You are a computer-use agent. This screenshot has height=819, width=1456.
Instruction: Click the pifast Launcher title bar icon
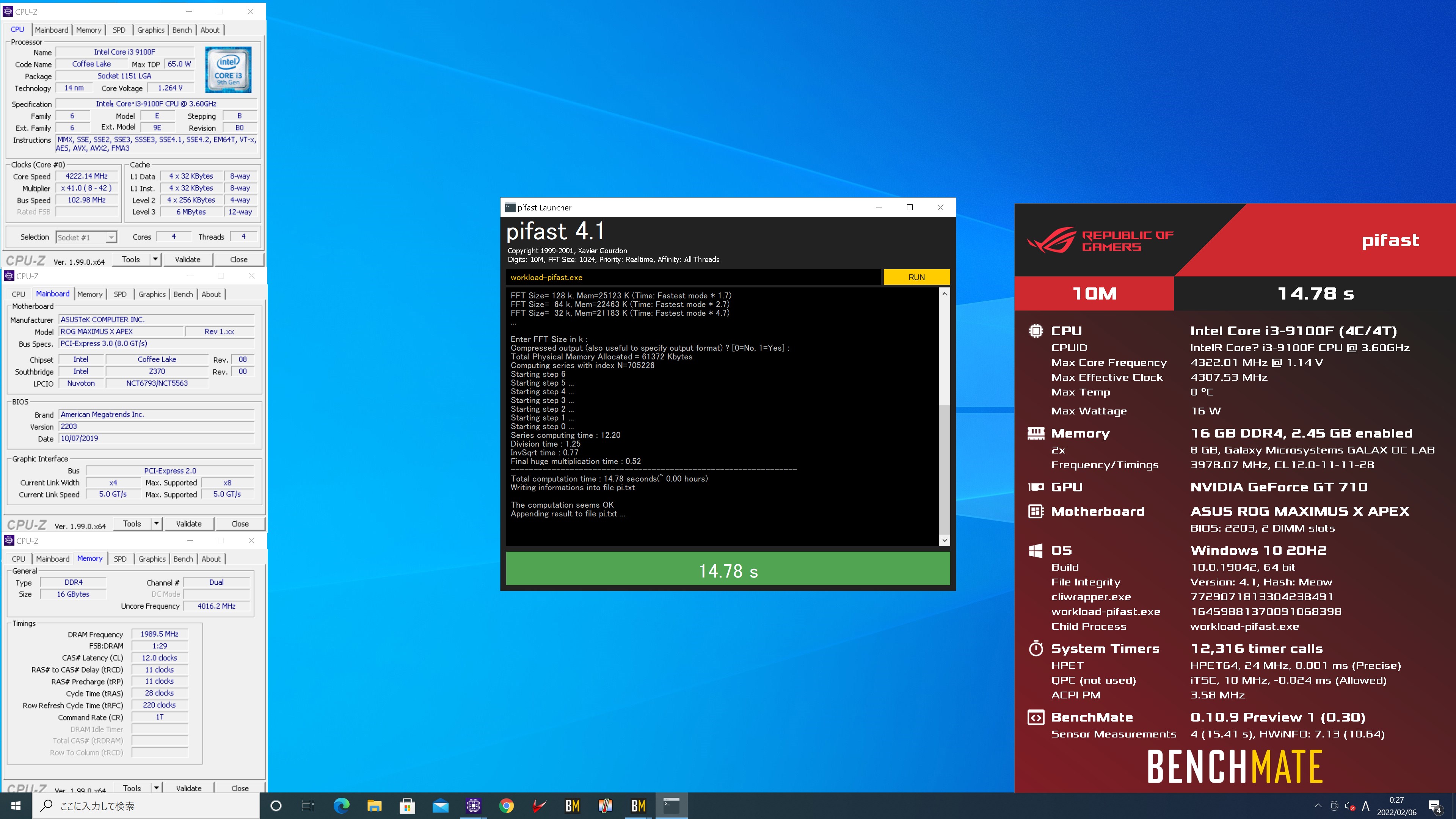[510, 207]
